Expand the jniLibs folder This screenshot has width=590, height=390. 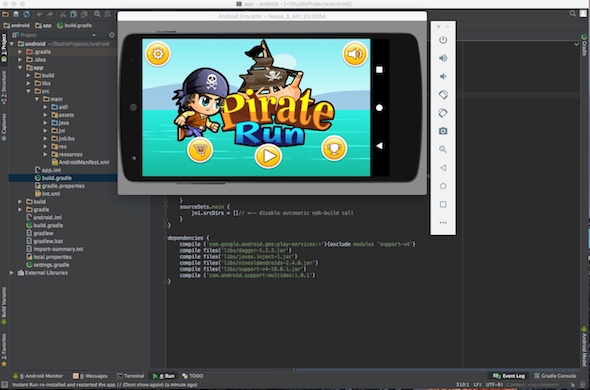click(x=45, y=139)
